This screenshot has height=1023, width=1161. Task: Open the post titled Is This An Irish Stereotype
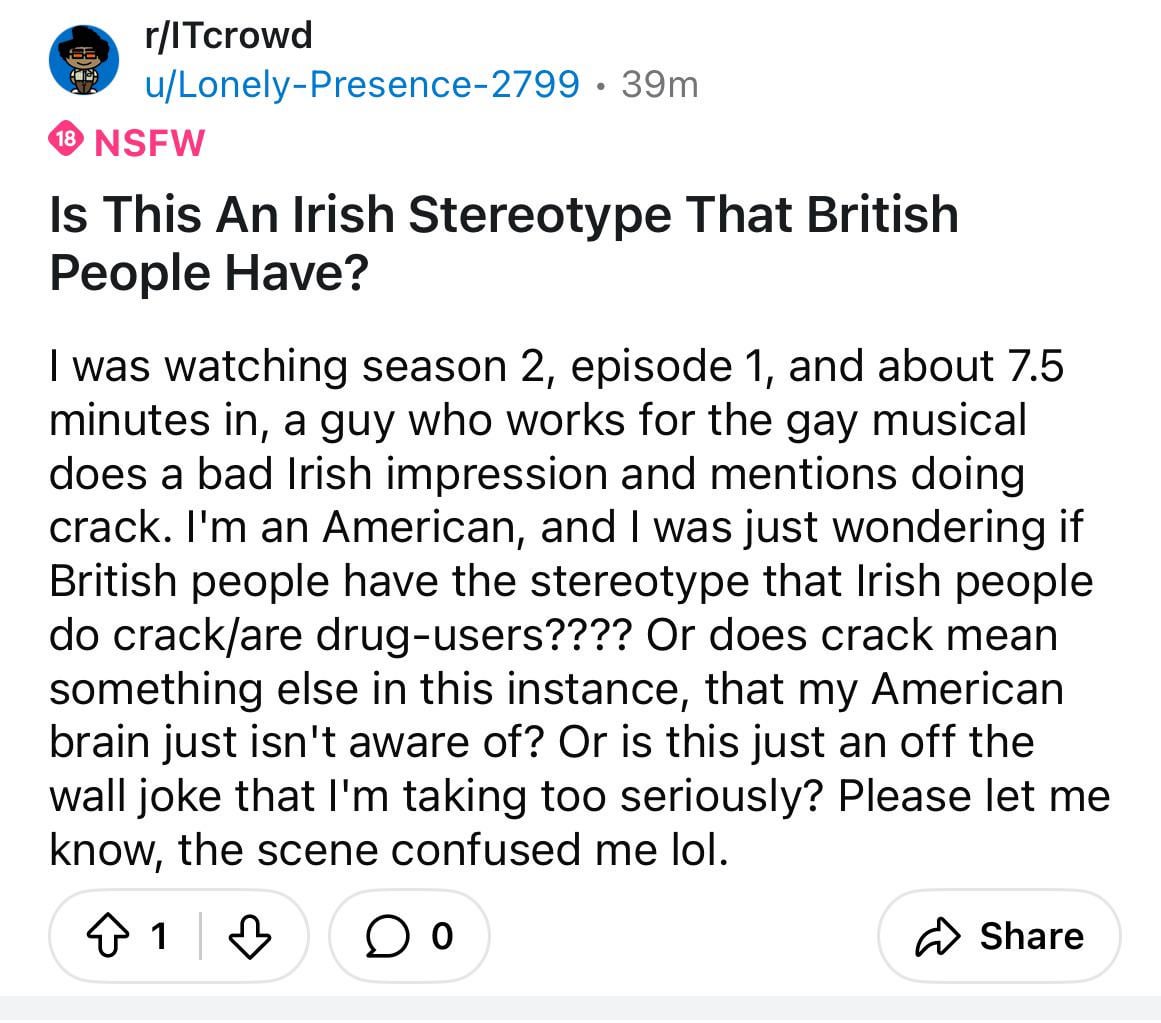pos(503,244)
